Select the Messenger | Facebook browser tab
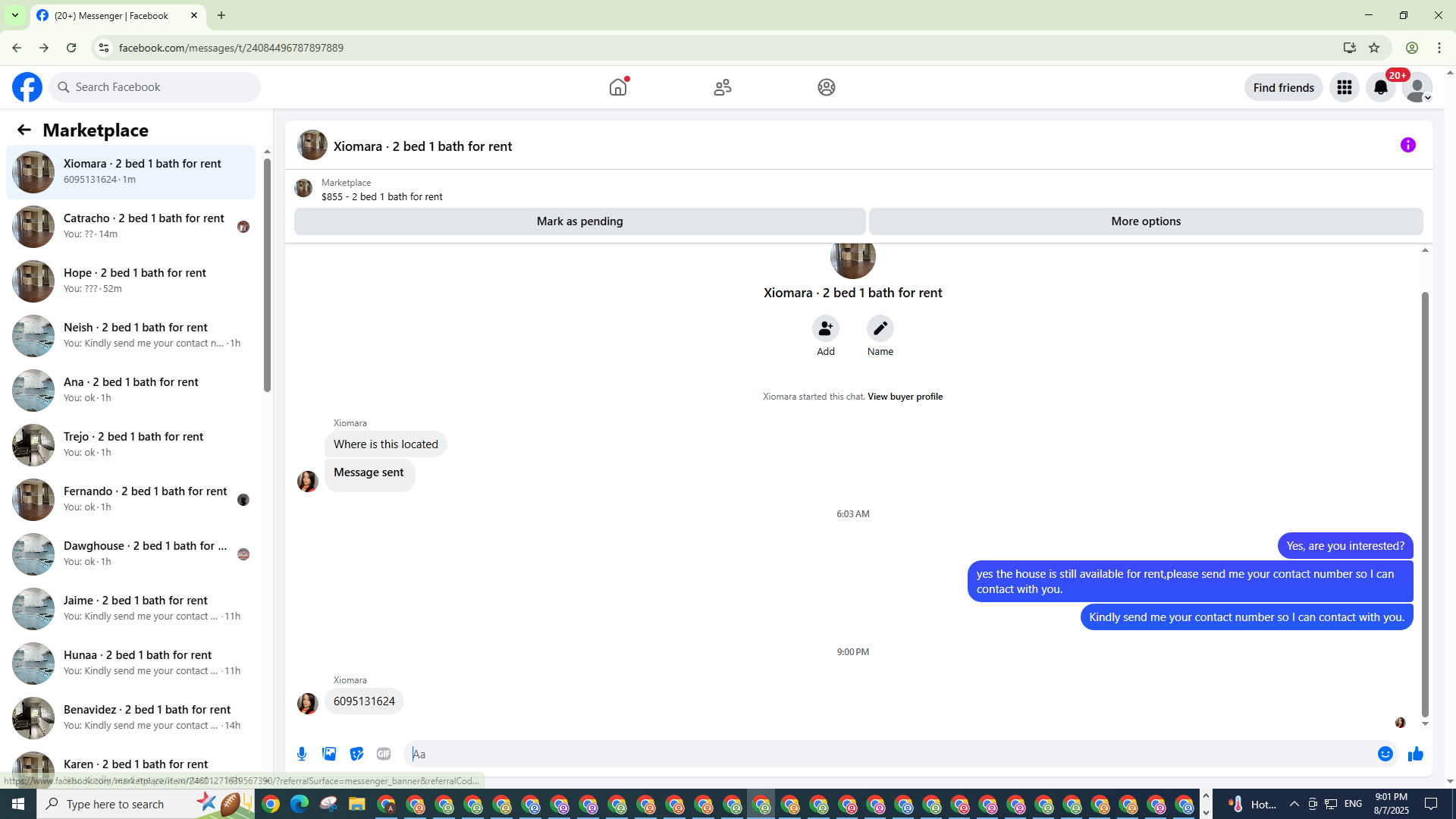1456x819 pixels. click(x=118, y=15)
